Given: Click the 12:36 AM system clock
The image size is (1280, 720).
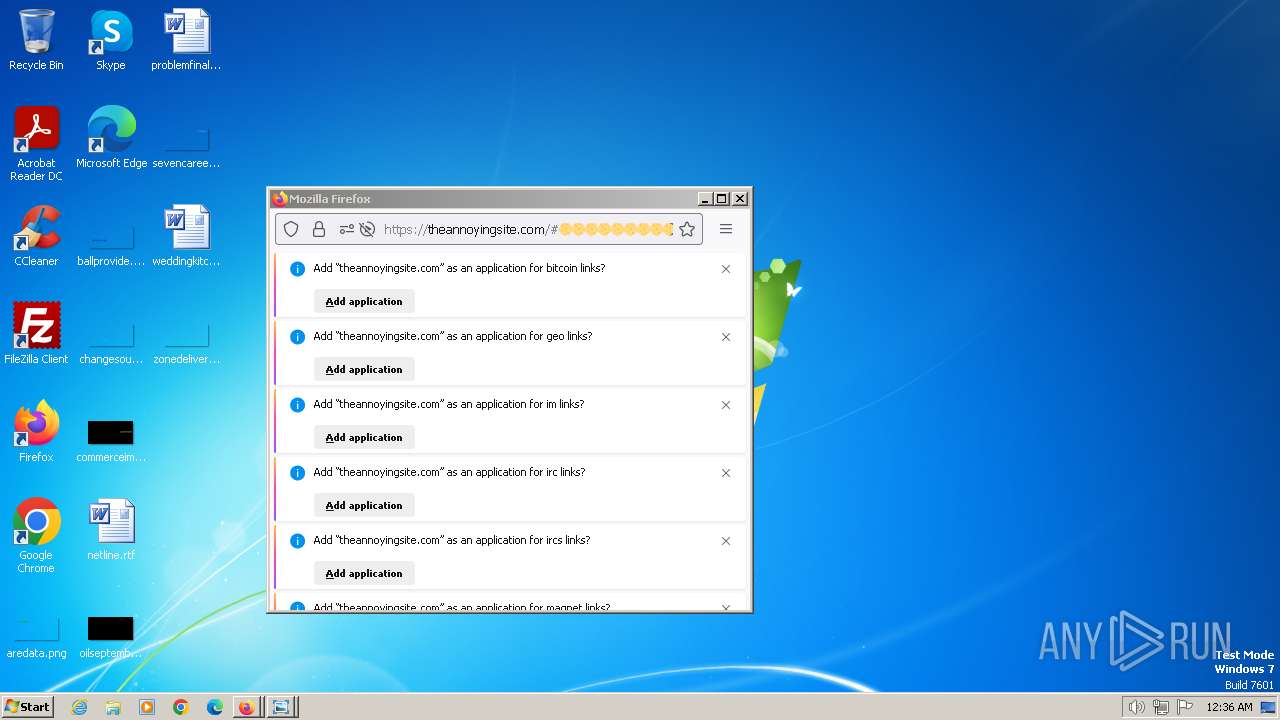Looking at the screenshot, I should [1229, 707].
